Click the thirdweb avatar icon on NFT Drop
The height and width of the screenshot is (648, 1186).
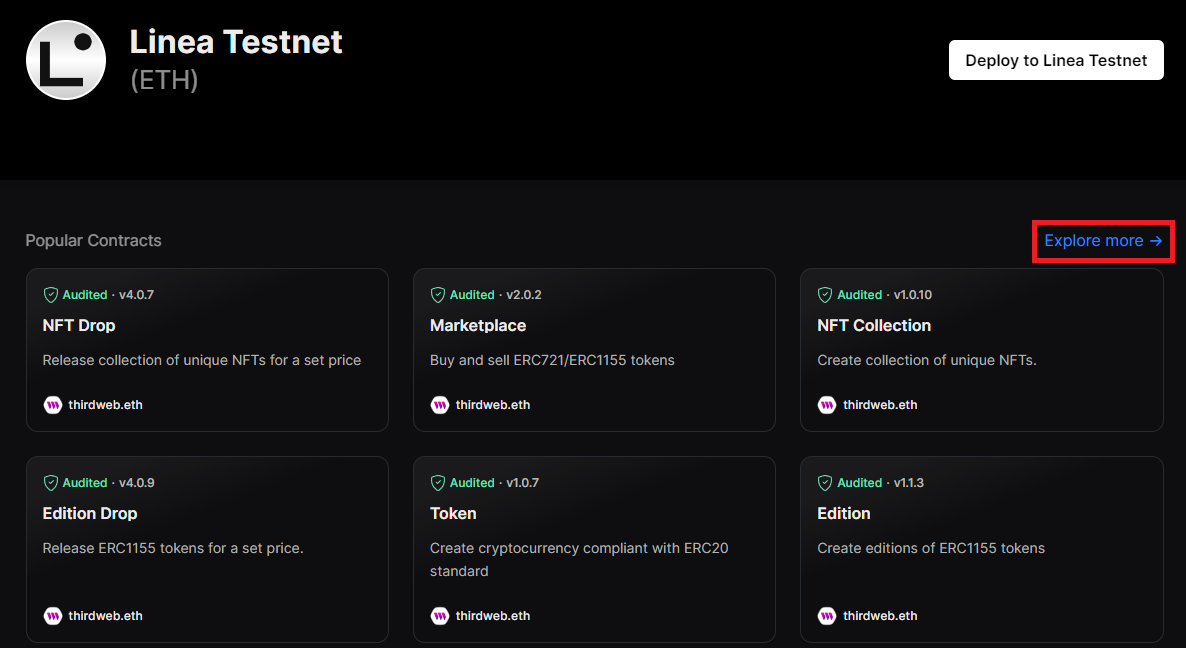point(52,405)
